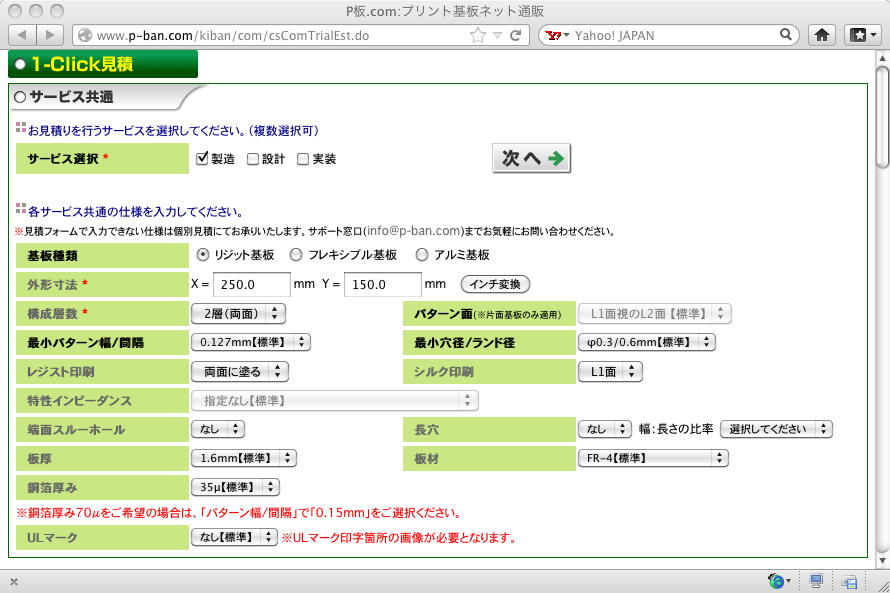Reload the page with the refresh icon

coord(515,36)
